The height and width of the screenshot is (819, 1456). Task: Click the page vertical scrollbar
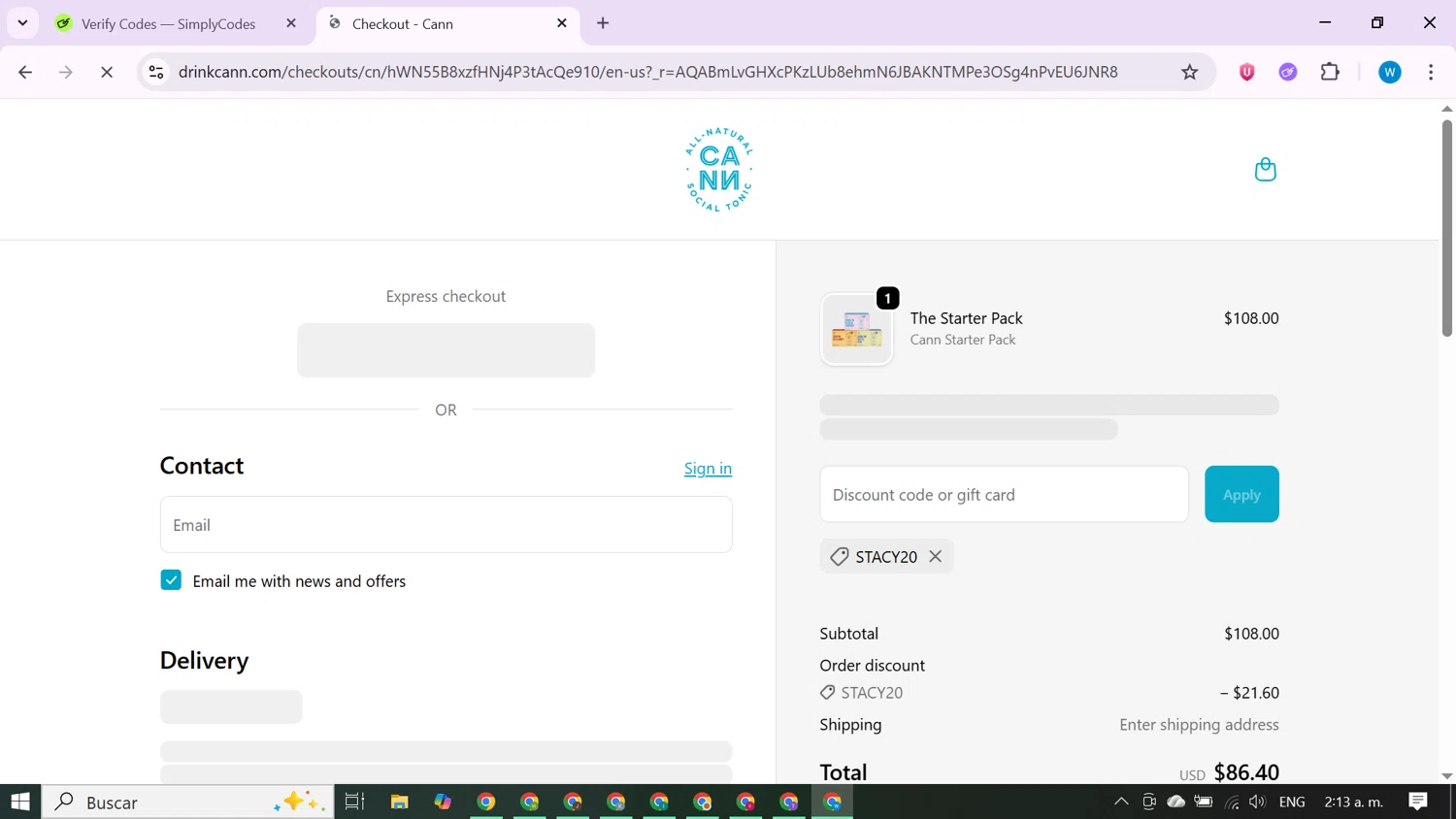pos(1446,228)
